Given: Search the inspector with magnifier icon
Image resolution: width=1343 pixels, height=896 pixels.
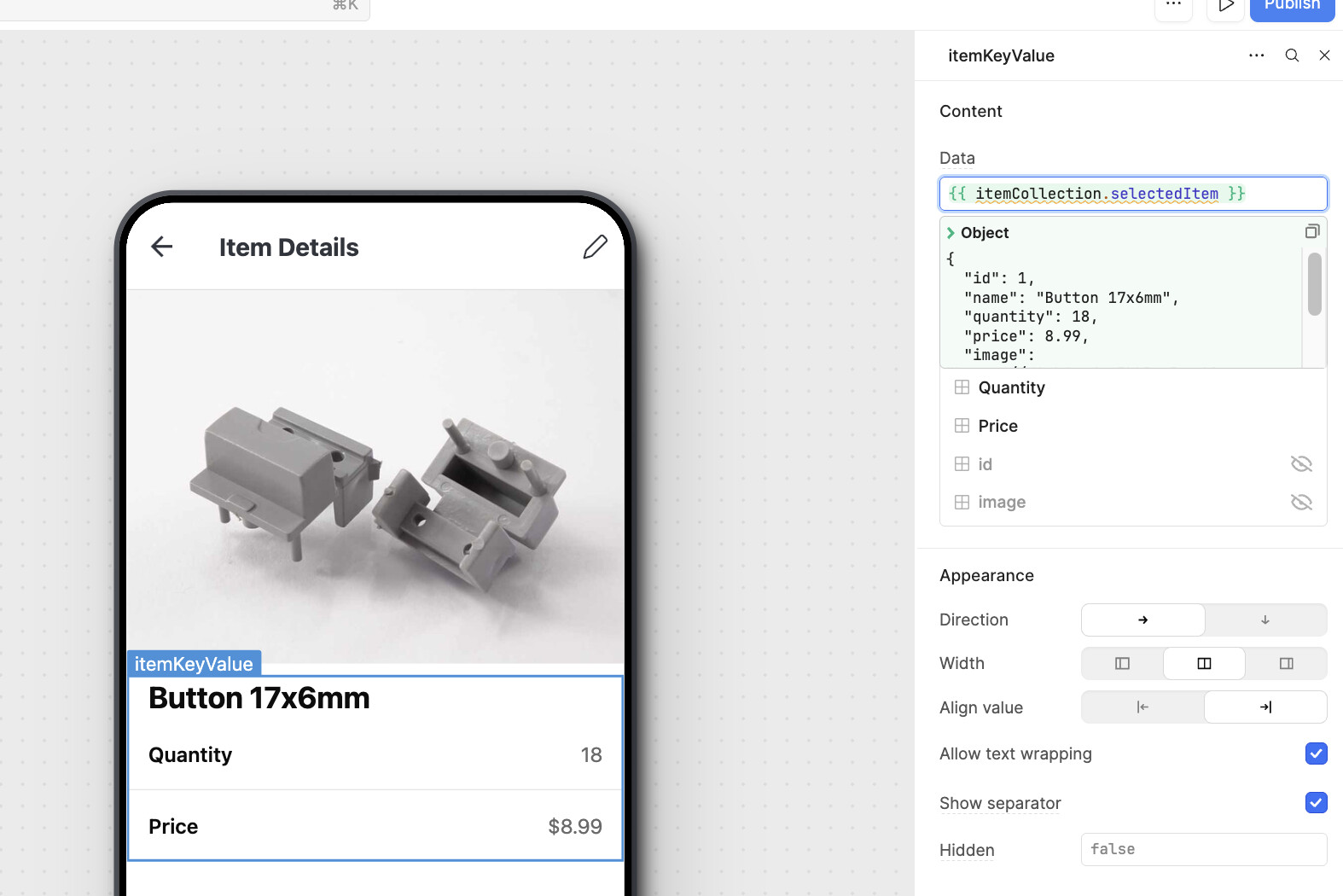Looking at the screenshot, I should click(x=1292, y=55).
